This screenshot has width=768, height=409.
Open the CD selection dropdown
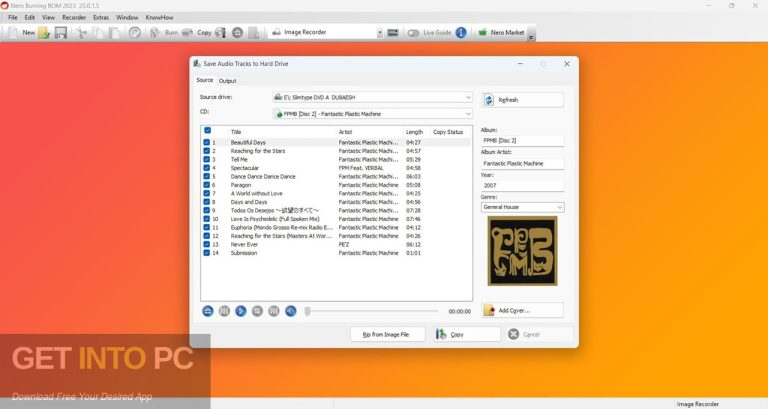[x=372, y=114]
